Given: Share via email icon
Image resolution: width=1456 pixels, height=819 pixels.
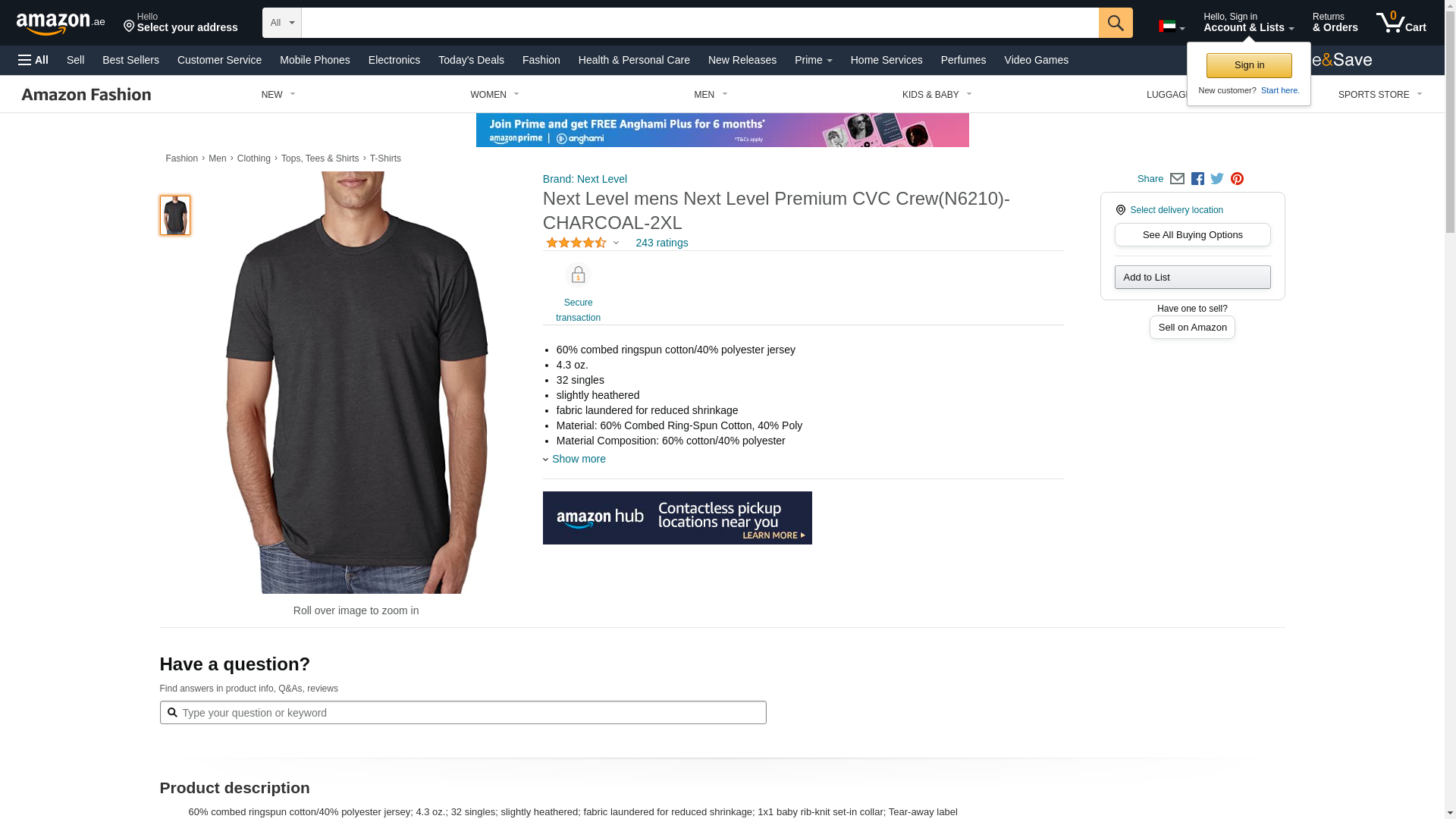Looking at the screenshot, I should pyautogui.click(x=1177, y=179).
